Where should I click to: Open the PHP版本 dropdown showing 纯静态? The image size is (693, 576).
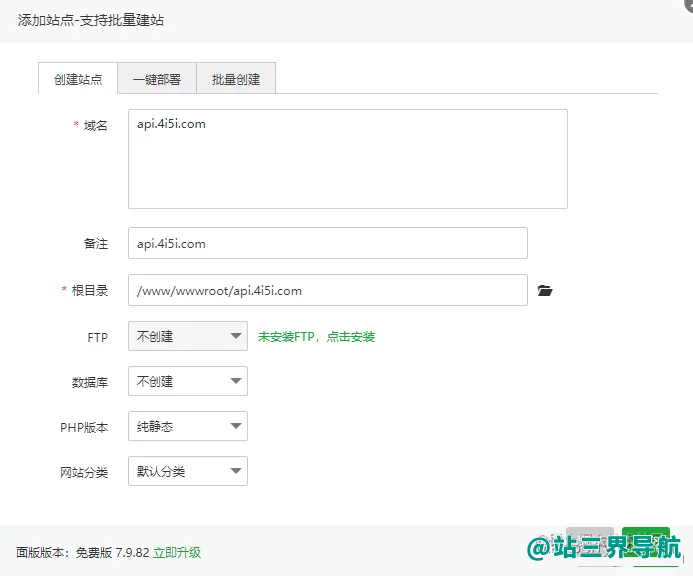188,426
